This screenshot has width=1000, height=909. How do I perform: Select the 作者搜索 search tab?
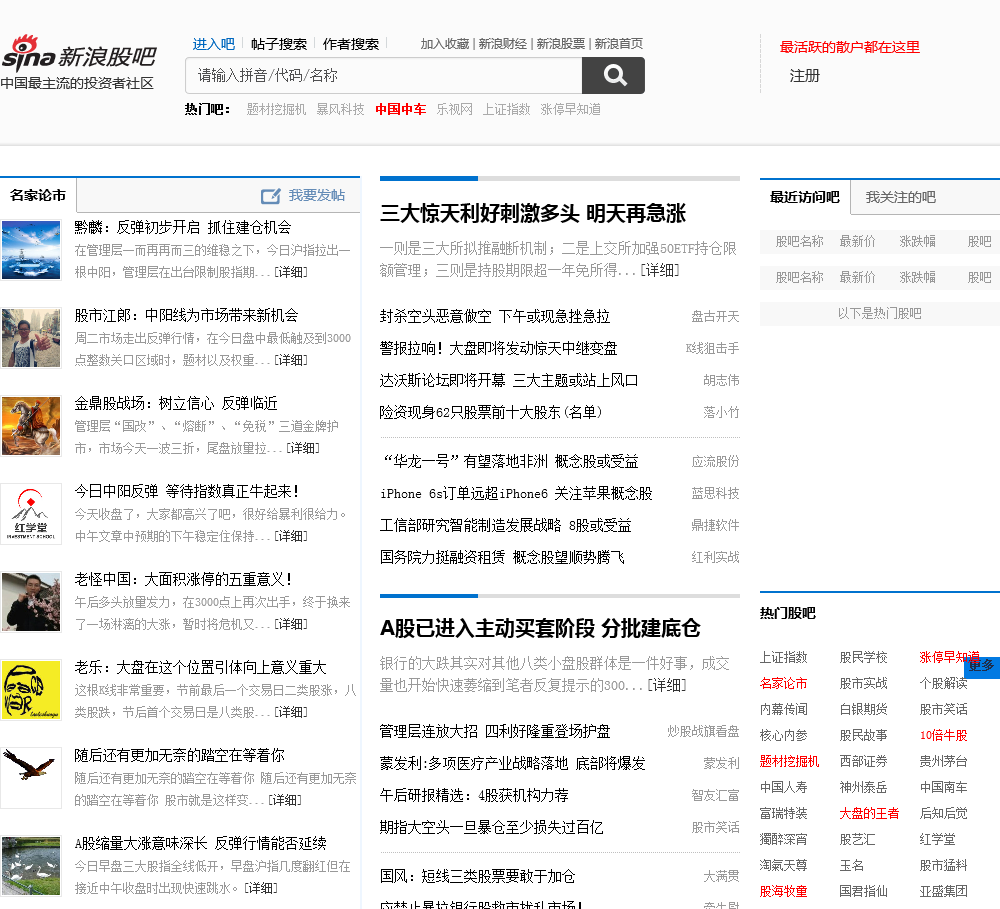click(x=351, y=44)
